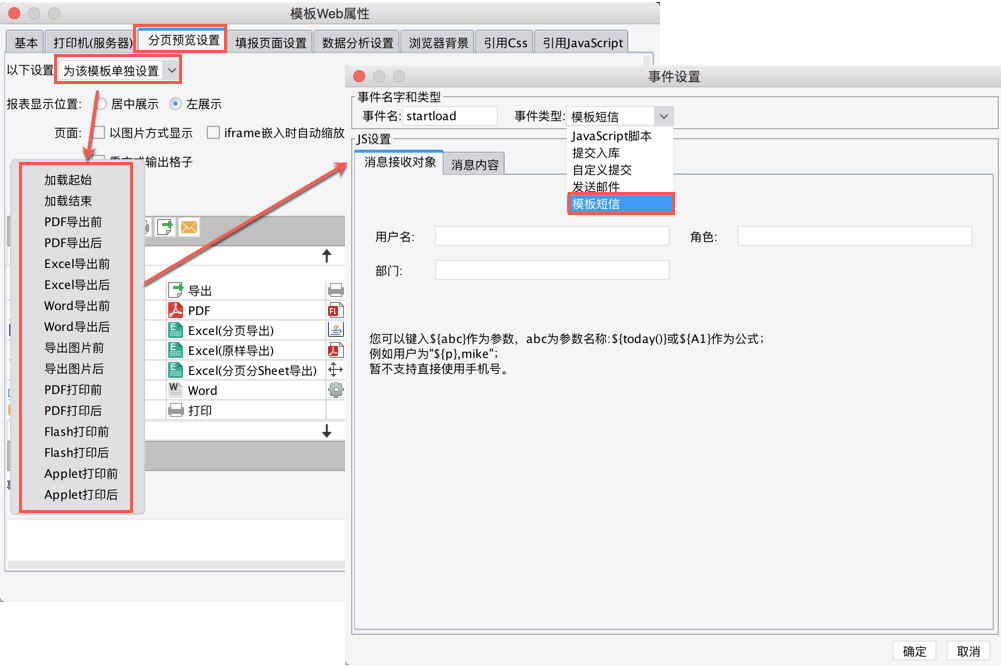Click the 部门 input field
Image resolution: width=1001 pixels, height=666 pixels.
click(552, 270)
